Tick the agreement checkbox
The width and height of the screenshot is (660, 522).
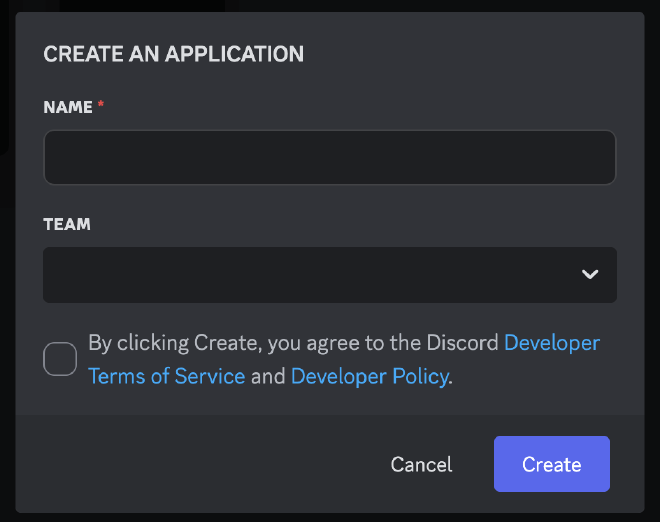click(x=60, y=359)
